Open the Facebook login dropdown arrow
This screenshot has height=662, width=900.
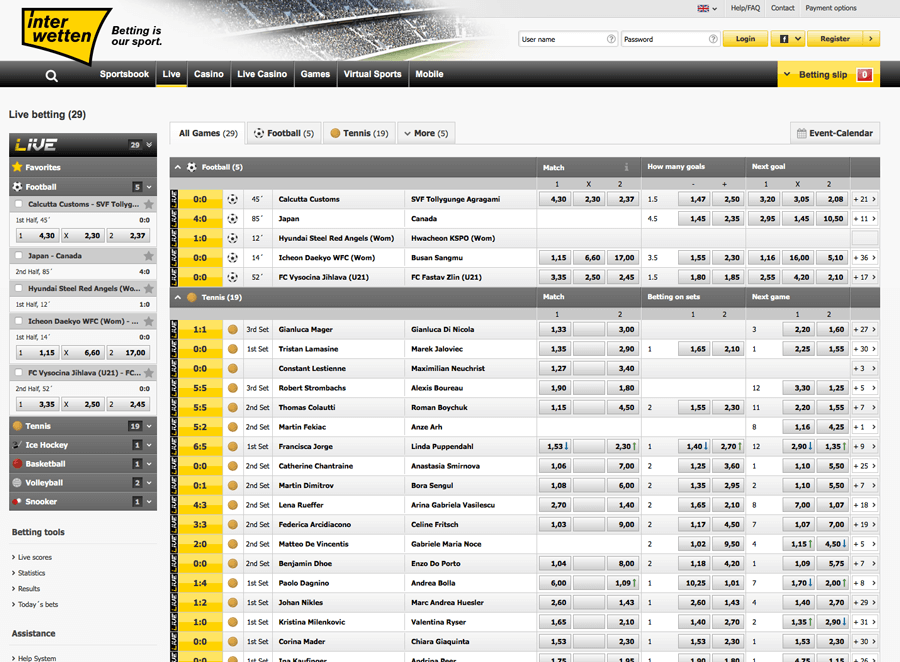coord(797,39)
